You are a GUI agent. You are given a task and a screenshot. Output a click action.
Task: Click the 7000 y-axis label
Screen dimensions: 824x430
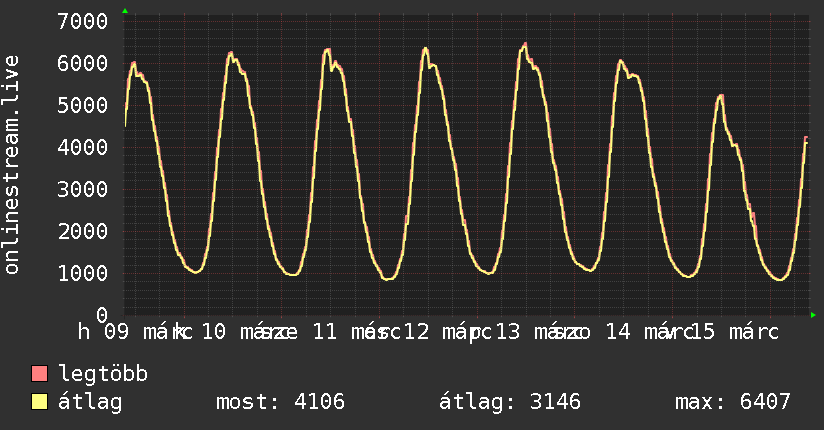[83, 21]
